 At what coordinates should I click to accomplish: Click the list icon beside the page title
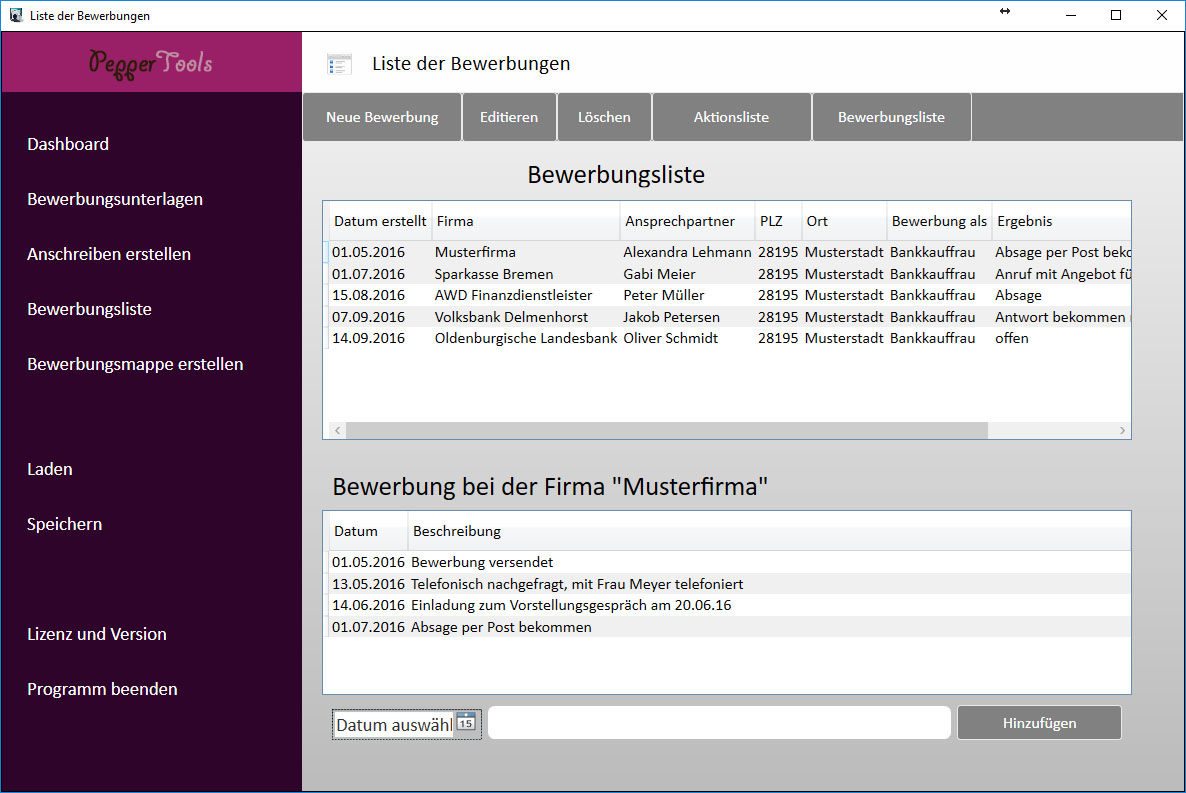click(339, 64)
